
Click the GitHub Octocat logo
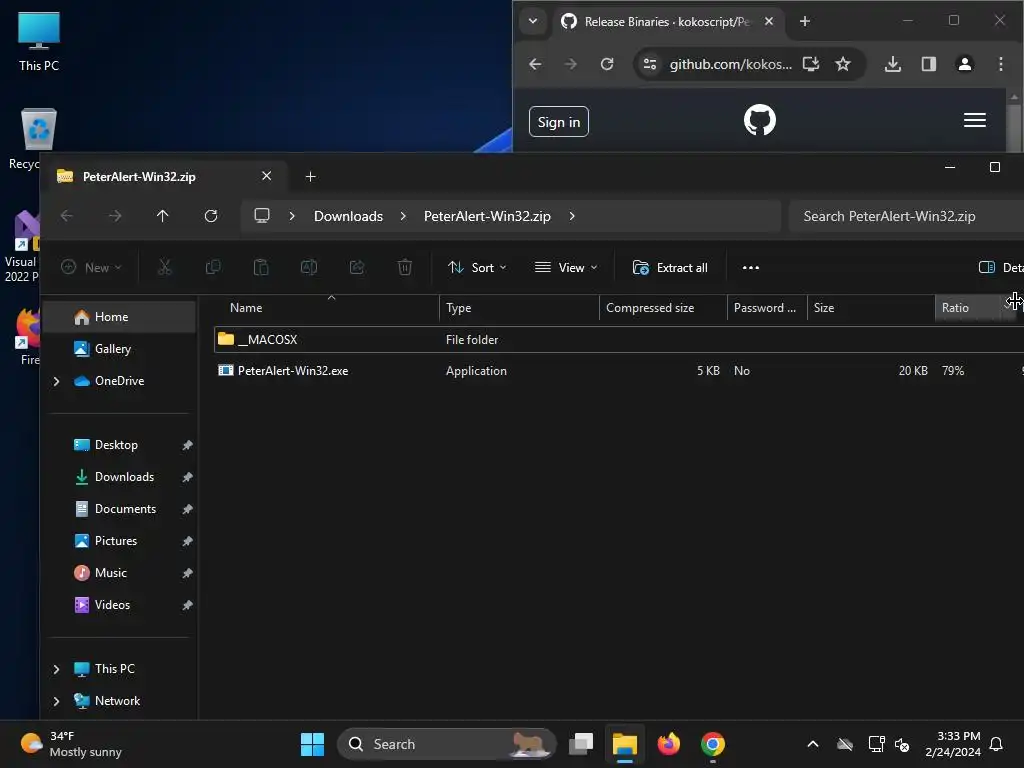point(760,120)
